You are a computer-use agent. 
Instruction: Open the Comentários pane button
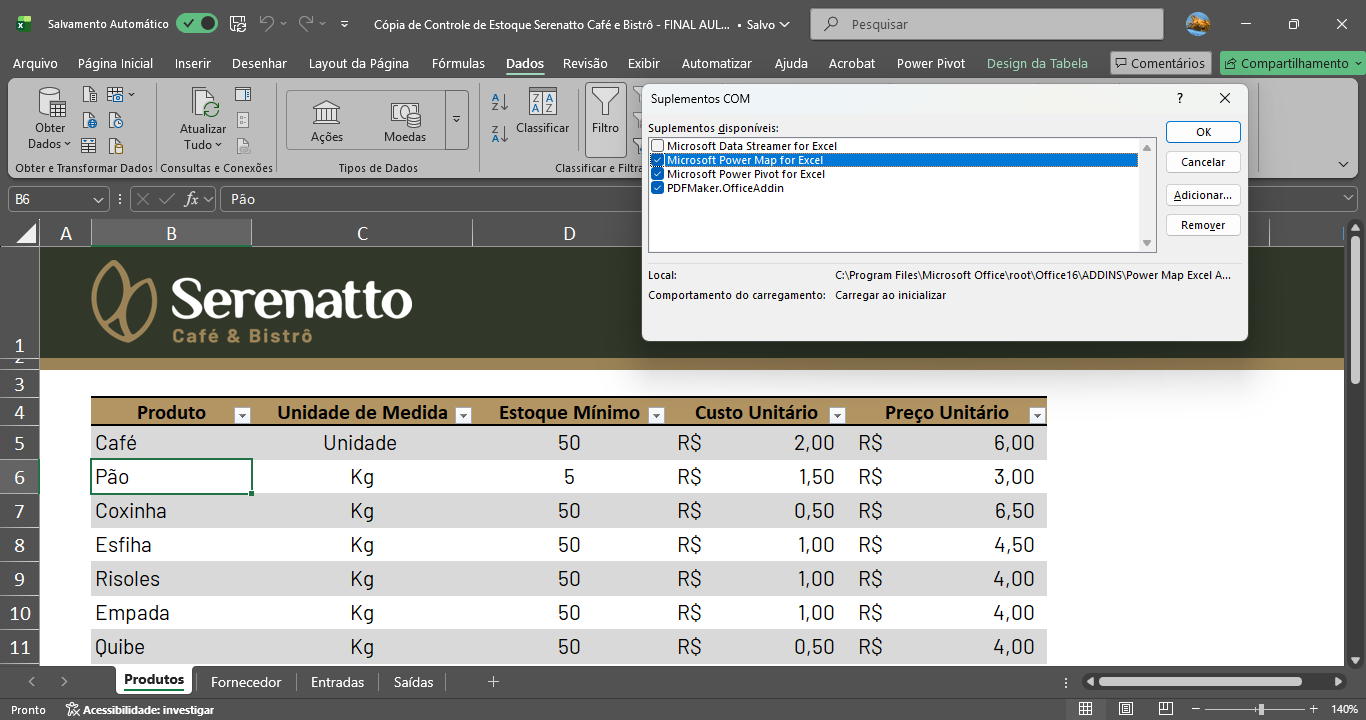coord(1161,63)
